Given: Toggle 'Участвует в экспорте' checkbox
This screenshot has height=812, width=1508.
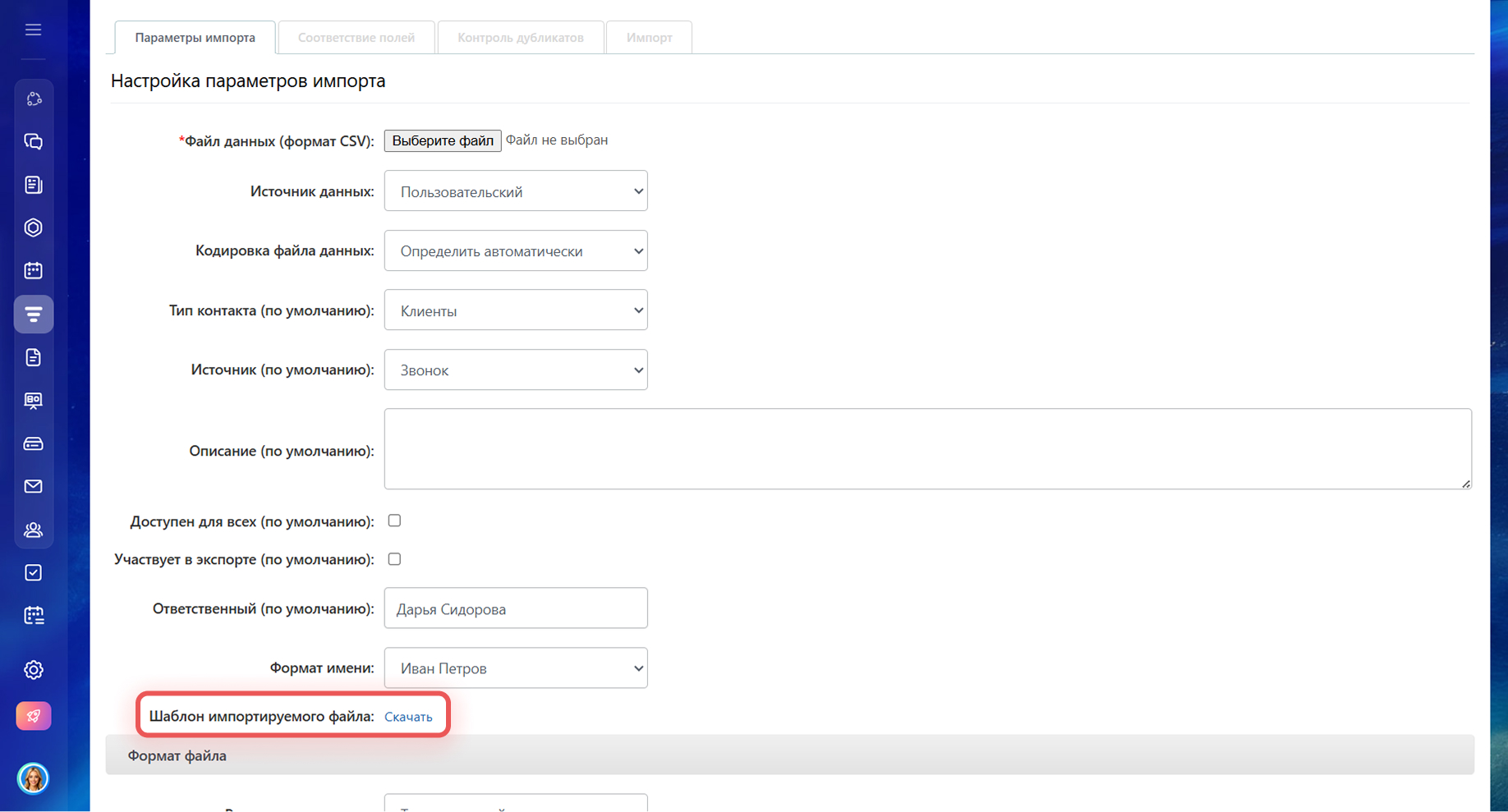Looking at the screenshot, I should pyautogui.click(x=394, y=559).
